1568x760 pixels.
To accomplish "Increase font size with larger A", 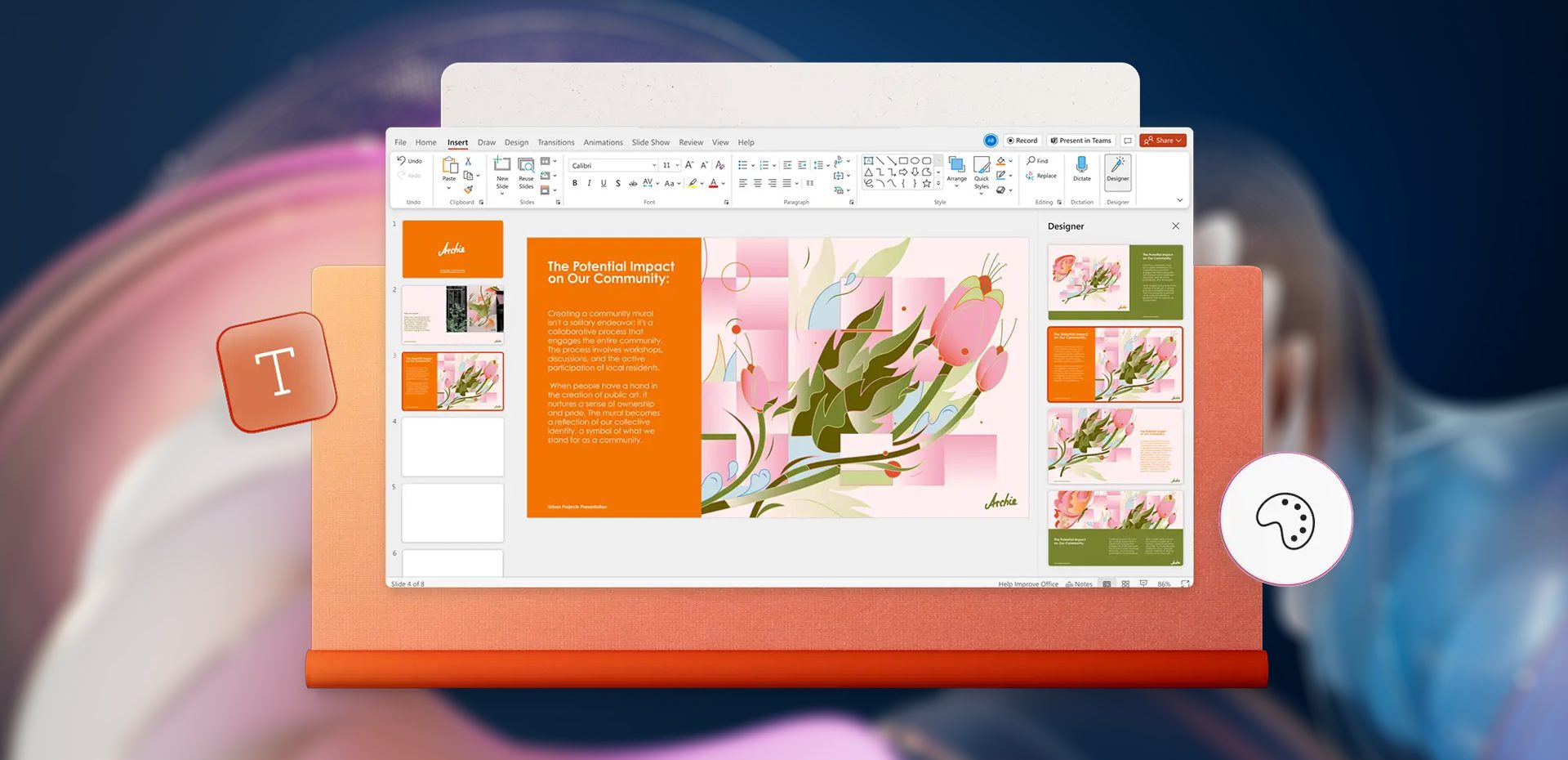I will (689, 165).
